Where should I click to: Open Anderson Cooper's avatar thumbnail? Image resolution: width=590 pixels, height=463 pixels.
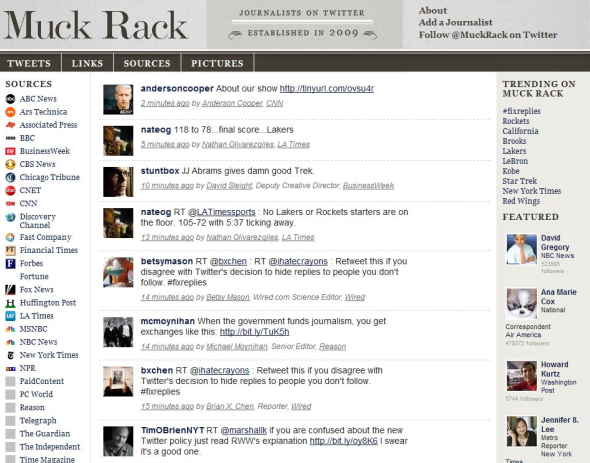[x=118, y=99]
